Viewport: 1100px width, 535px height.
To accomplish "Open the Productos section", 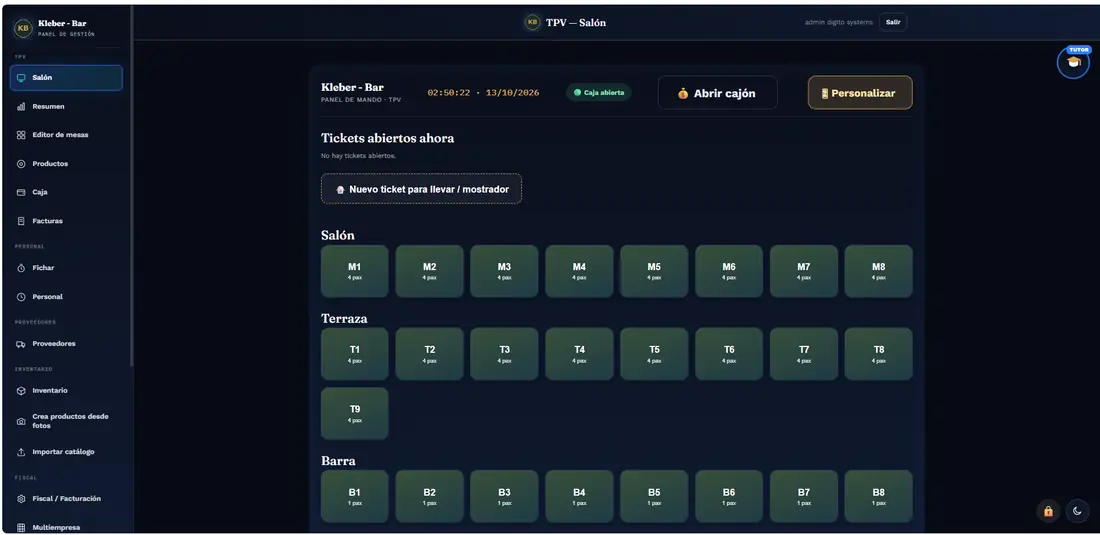I will tap(67, 163).
